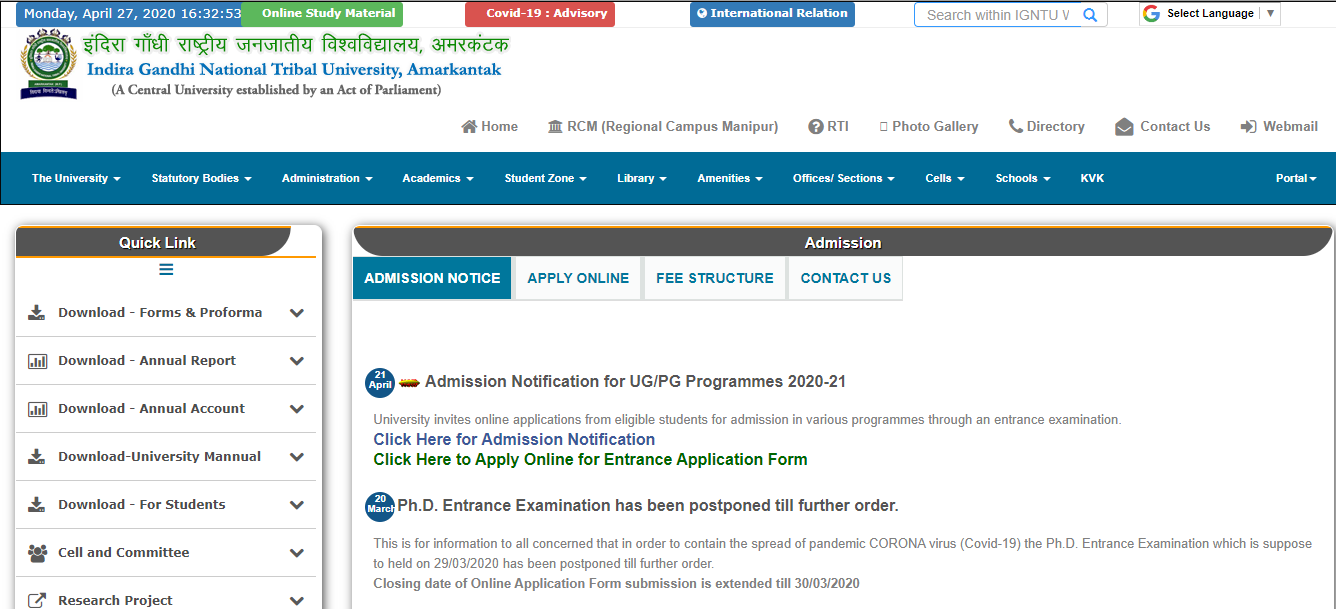Open Amenities menu
1336x609 pixels.
pyautogui.click(x=730, y=178)
